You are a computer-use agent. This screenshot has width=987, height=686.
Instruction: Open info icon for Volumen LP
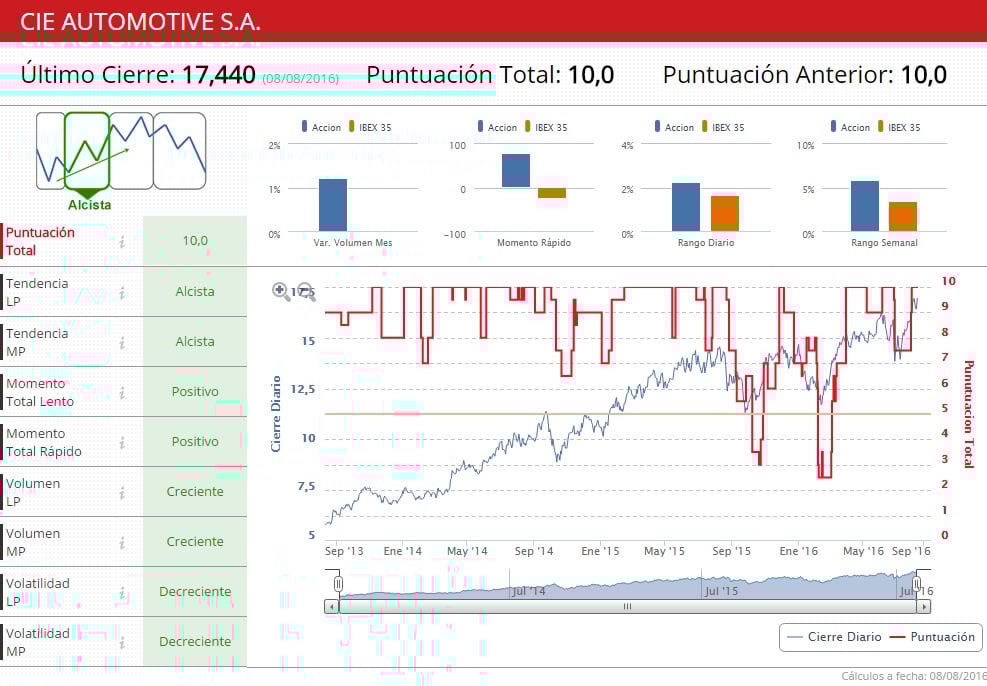click(x=122, y=493)
